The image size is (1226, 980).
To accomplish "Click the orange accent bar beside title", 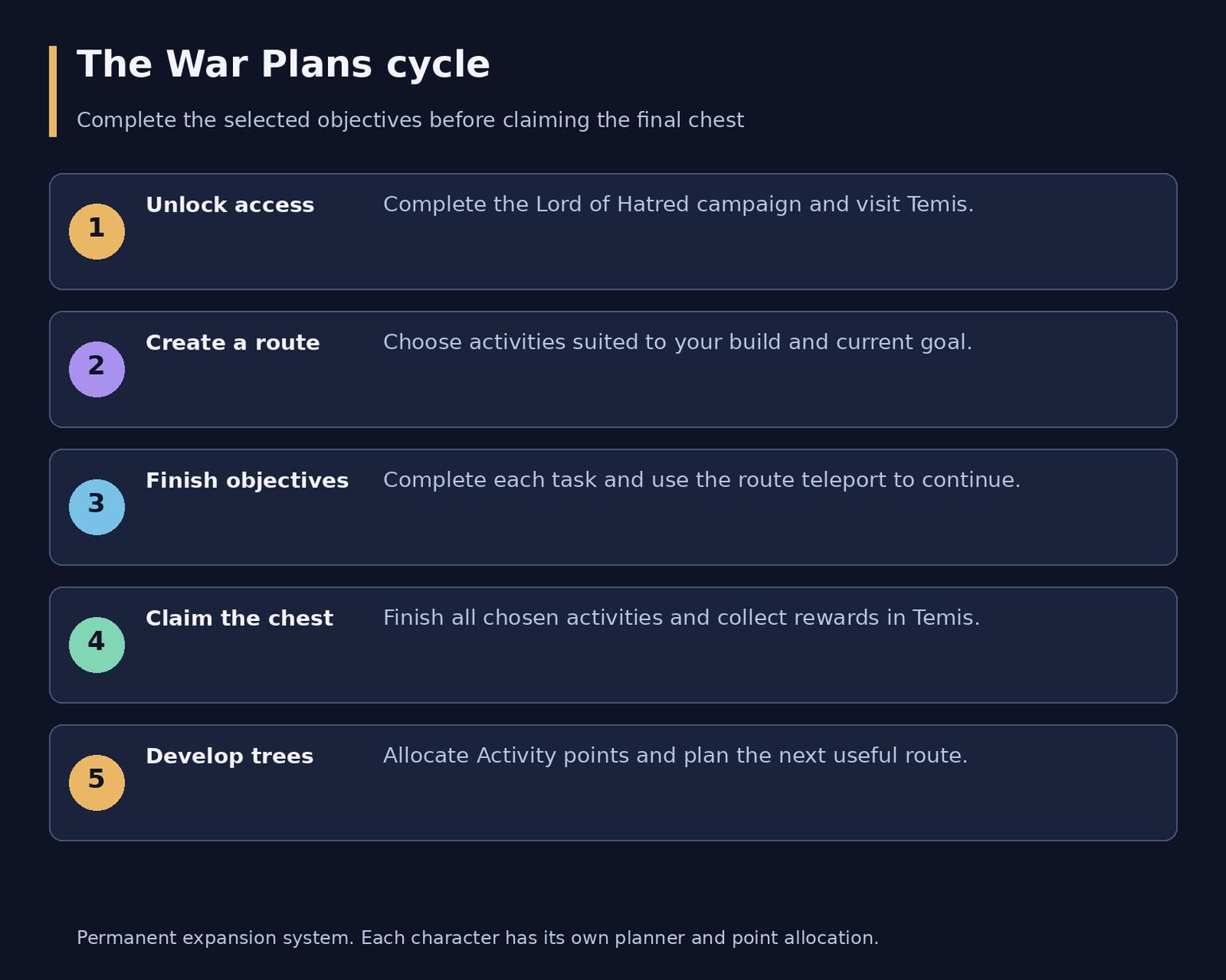I will coord(53,91).
